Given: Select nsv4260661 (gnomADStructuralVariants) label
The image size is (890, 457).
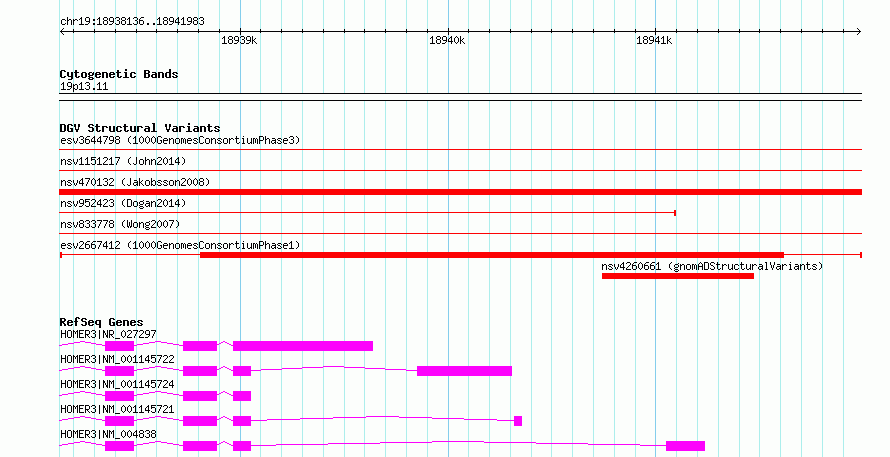Looking at the screenshot, I should pos(712,266).
